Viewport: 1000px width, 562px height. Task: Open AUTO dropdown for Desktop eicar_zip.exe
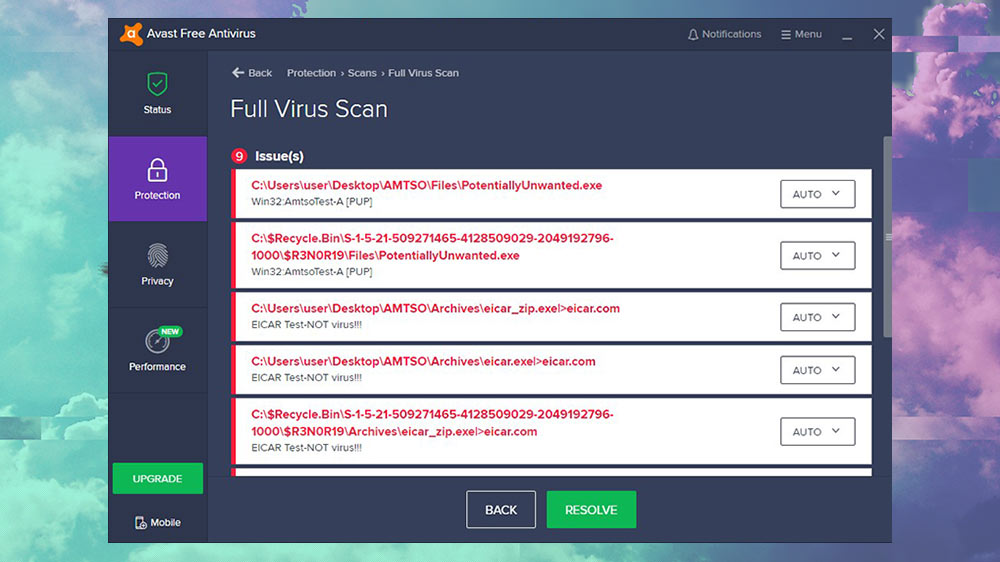click(818, 317)
